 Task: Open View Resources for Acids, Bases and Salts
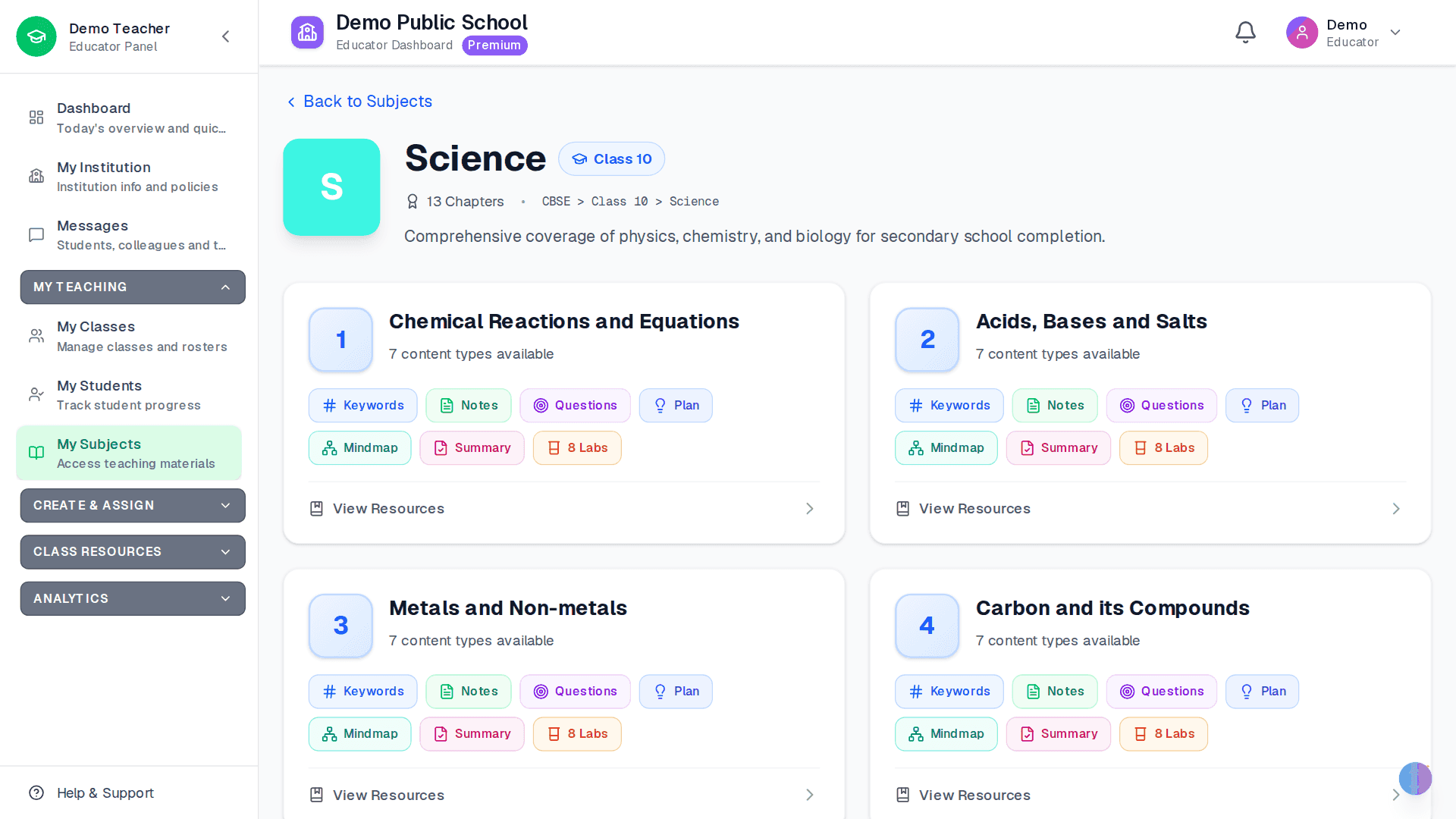tap(1150, 509)
